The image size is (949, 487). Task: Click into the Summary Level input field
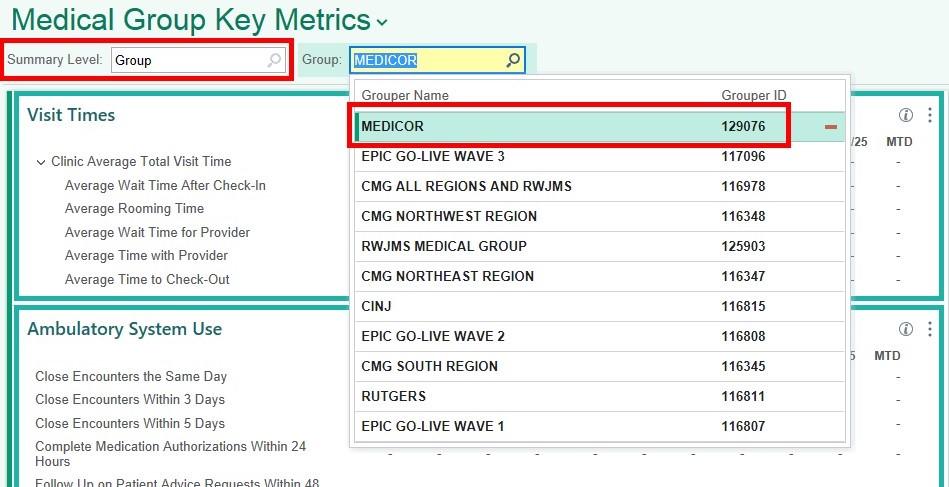pos(190,60)
